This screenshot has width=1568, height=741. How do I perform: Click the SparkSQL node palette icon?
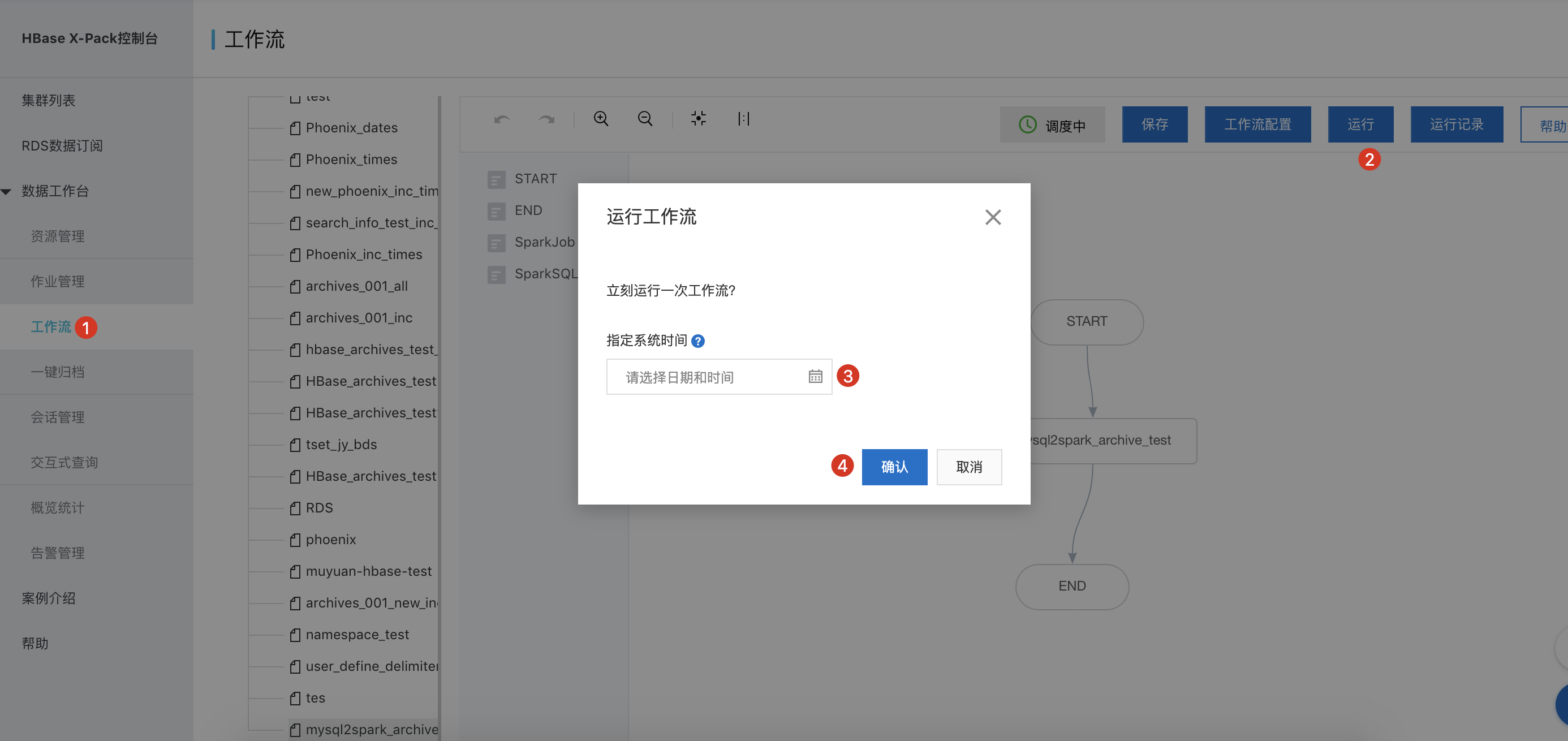496,274
